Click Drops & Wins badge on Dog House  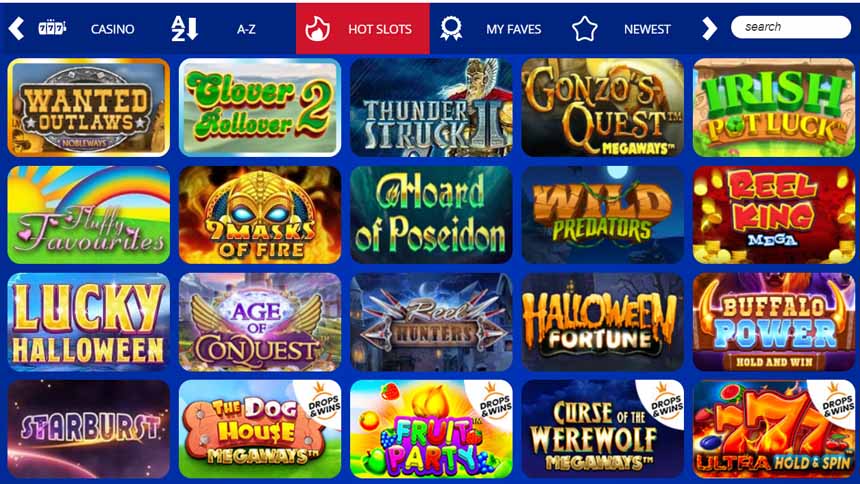(x=324, y=404)
